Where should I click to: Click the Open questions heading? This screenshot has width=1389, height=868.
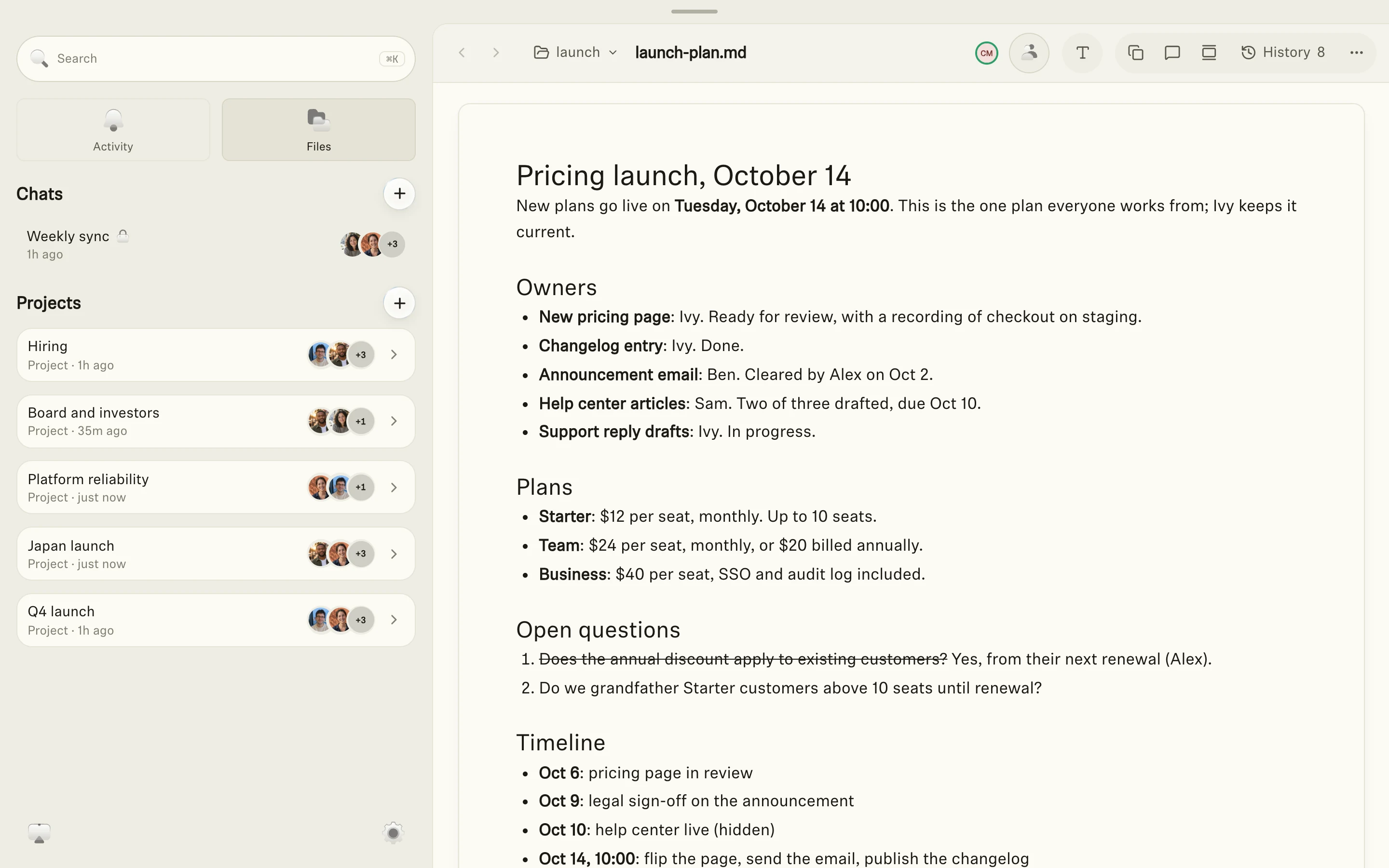pyautogui.click(x=598, y=630)
